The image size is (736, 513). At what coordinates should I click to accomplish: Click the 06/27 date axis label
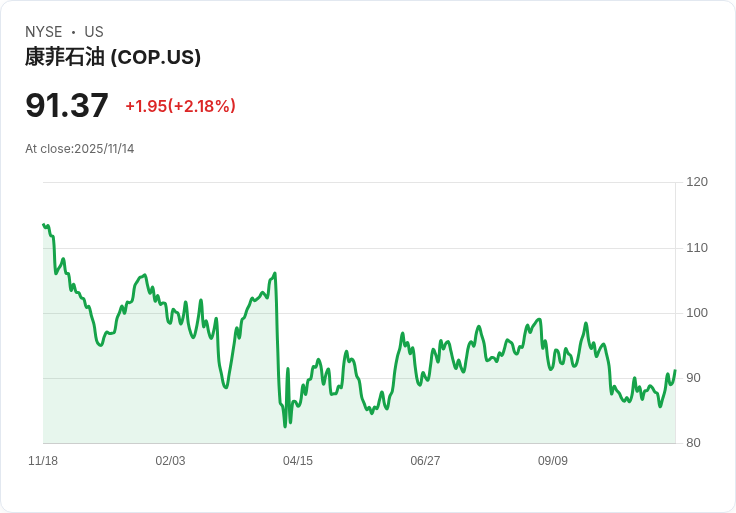425,461
